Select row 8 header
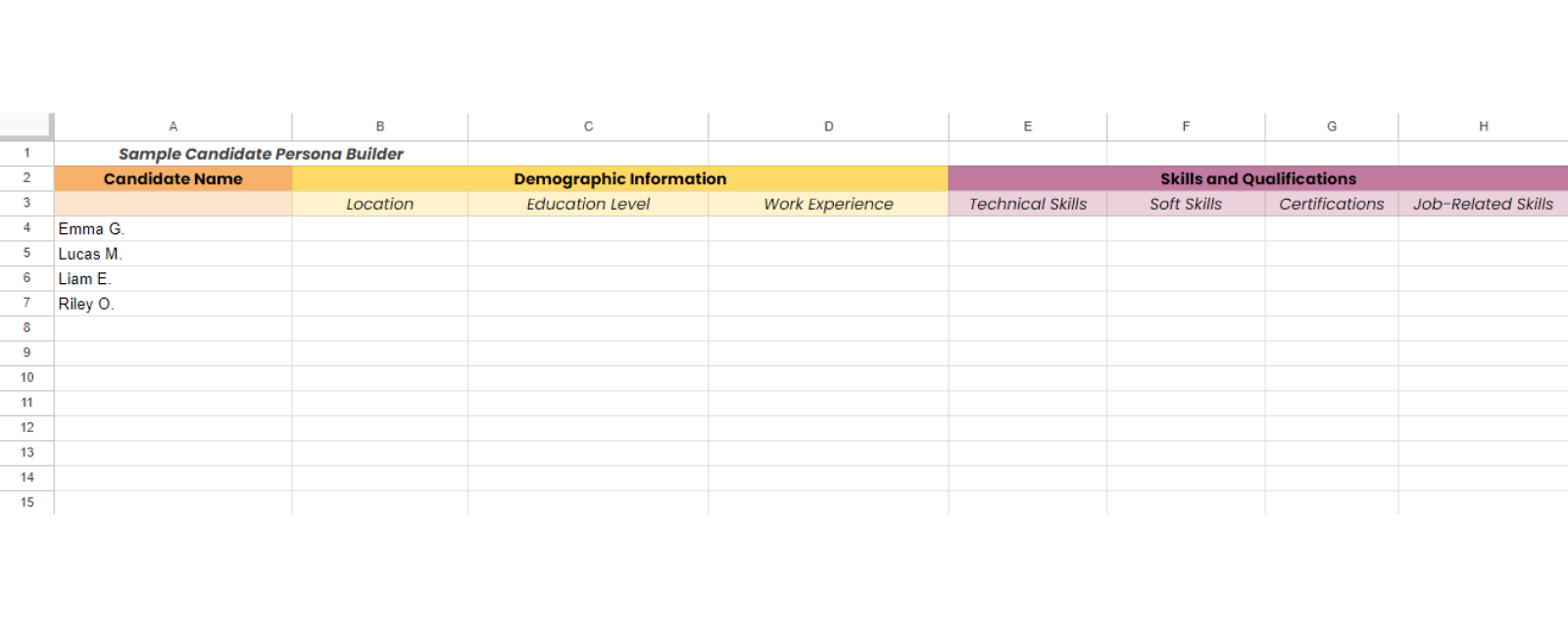The width and height of the screenshot is (1568, 627). 26,328
